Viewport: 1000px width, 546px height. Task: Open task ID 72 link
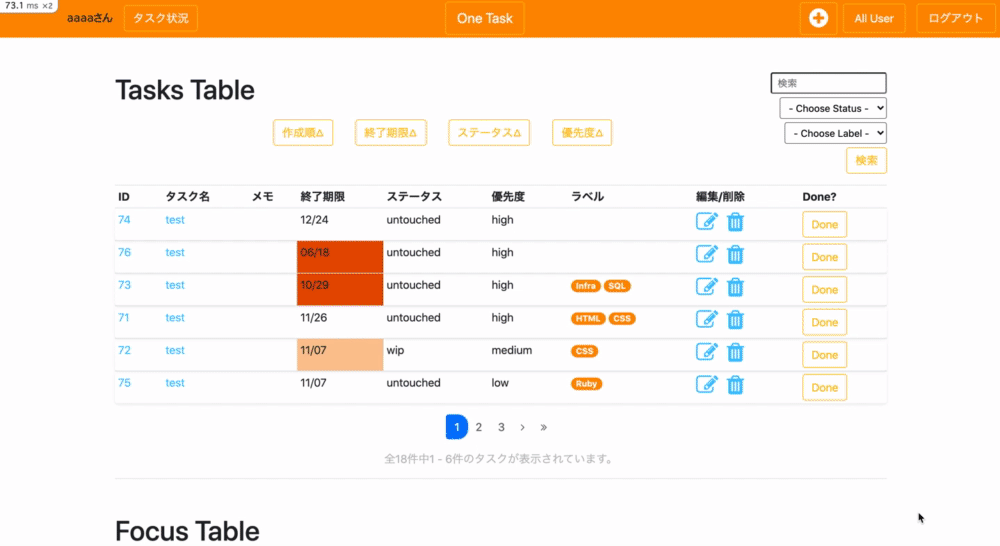pyautogui.click(x=124, y=350)
